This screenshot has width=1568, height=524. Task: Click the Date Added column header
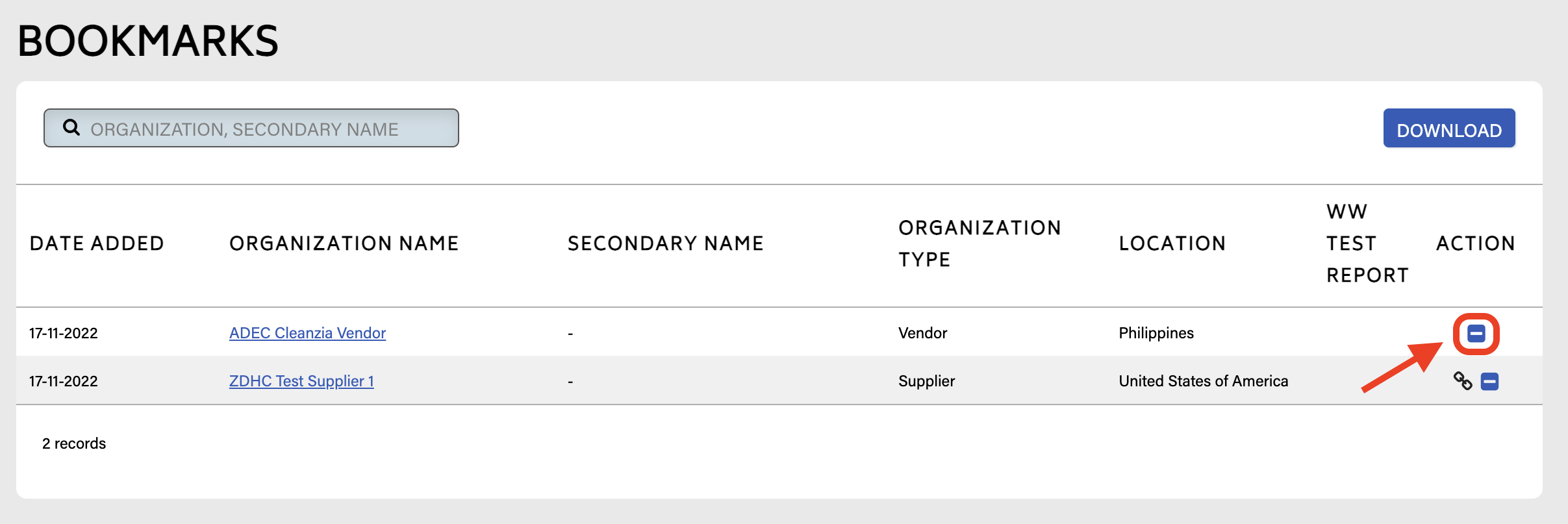(x=97, y=243)
